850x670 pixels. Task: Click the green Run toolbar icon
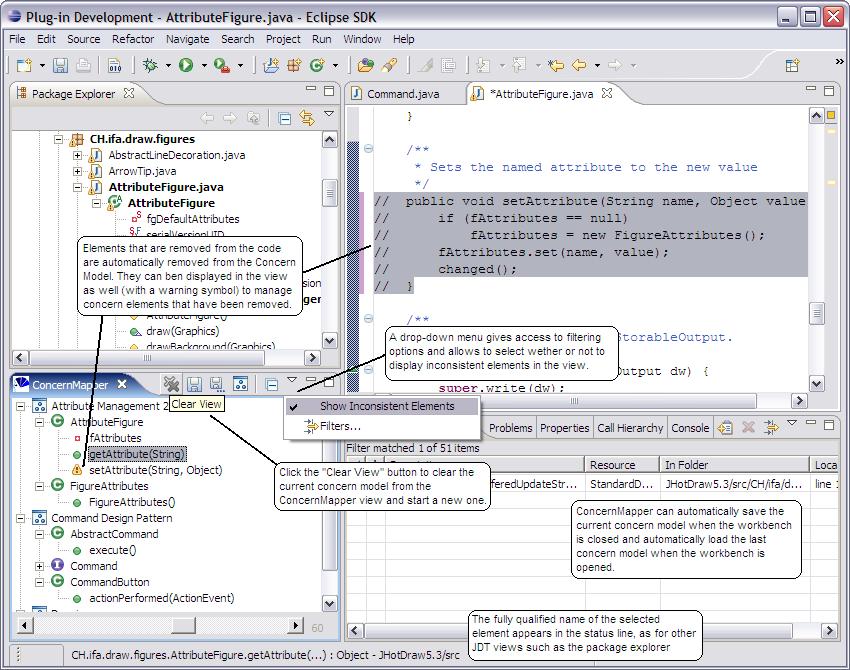[x=186, y=66]
